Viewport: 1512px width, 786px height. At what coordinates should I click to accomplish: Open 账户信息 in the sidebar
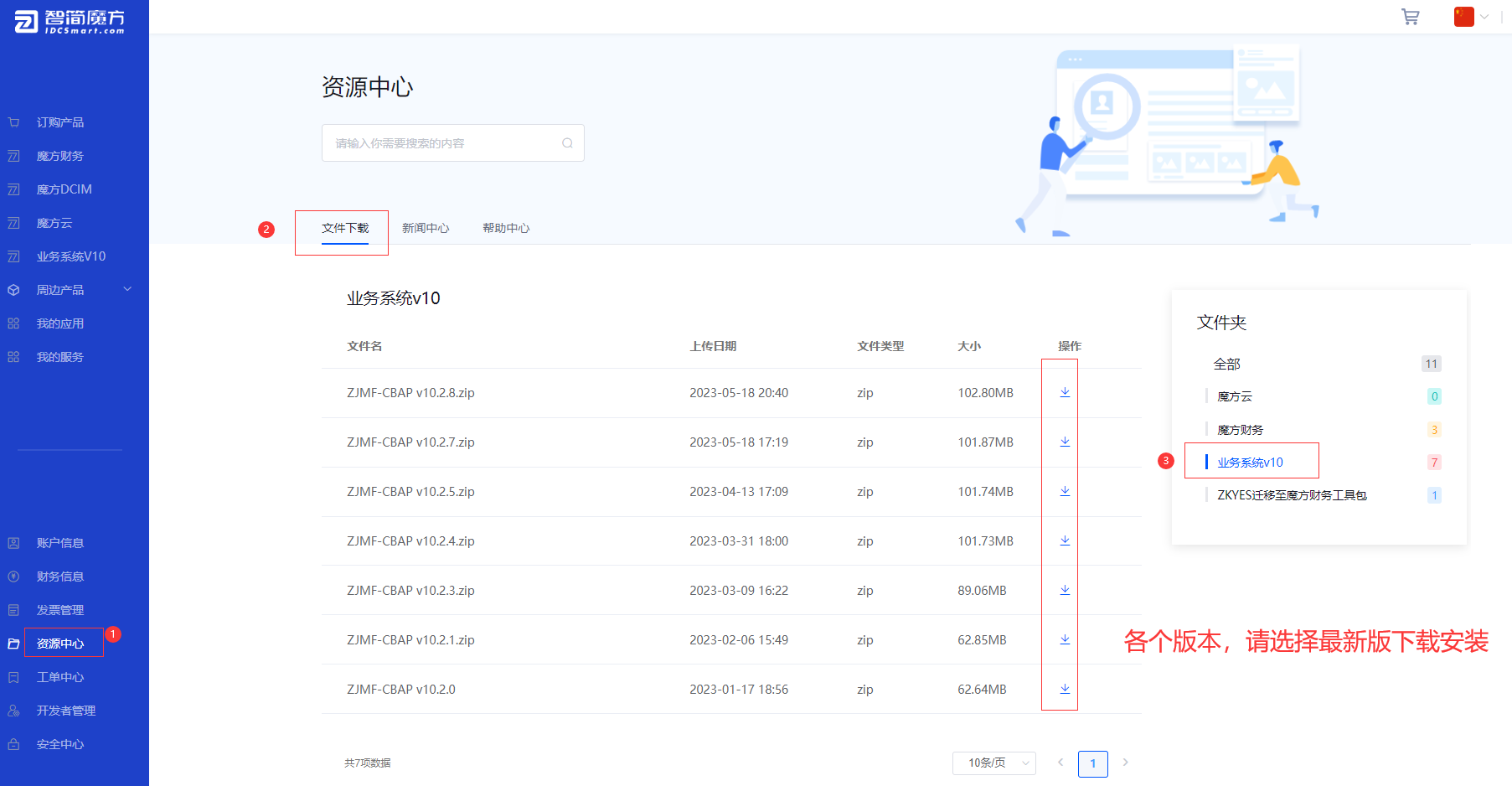[60, 543]
